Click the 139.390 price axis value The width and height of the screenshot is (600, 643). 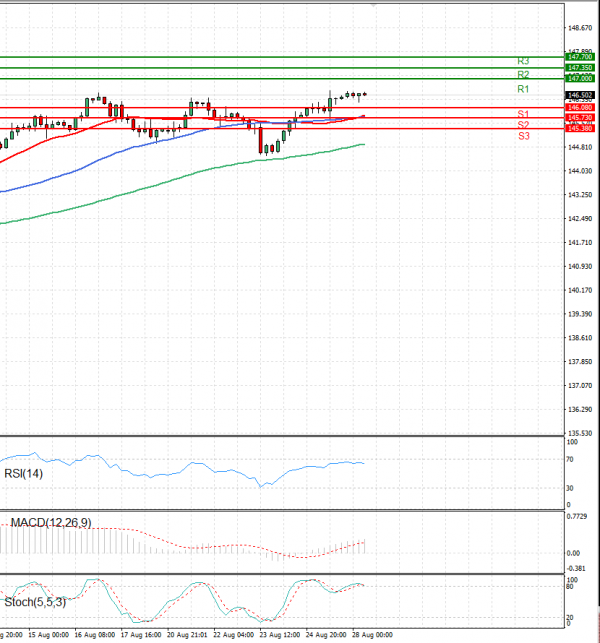(x=580, y=314)
